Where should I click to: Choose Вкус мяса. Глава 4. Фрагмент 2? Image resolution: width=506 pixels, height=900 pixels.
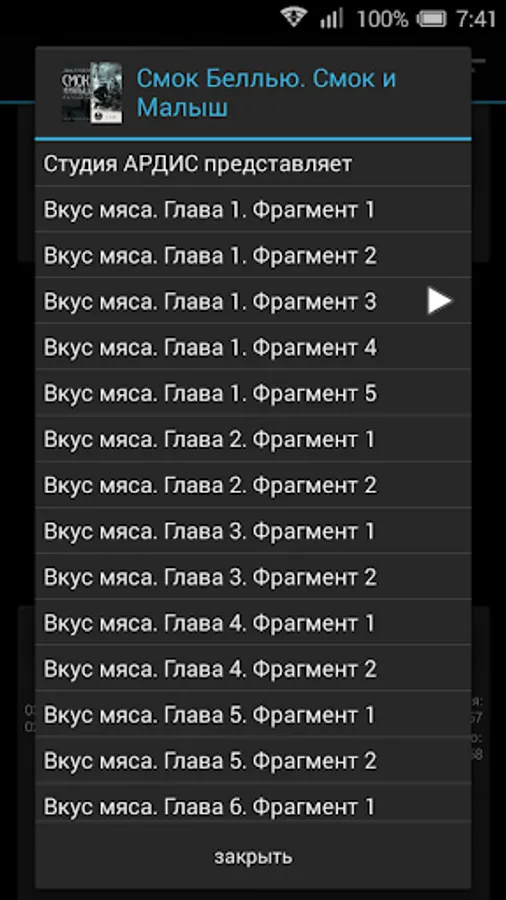pos(253,669)
